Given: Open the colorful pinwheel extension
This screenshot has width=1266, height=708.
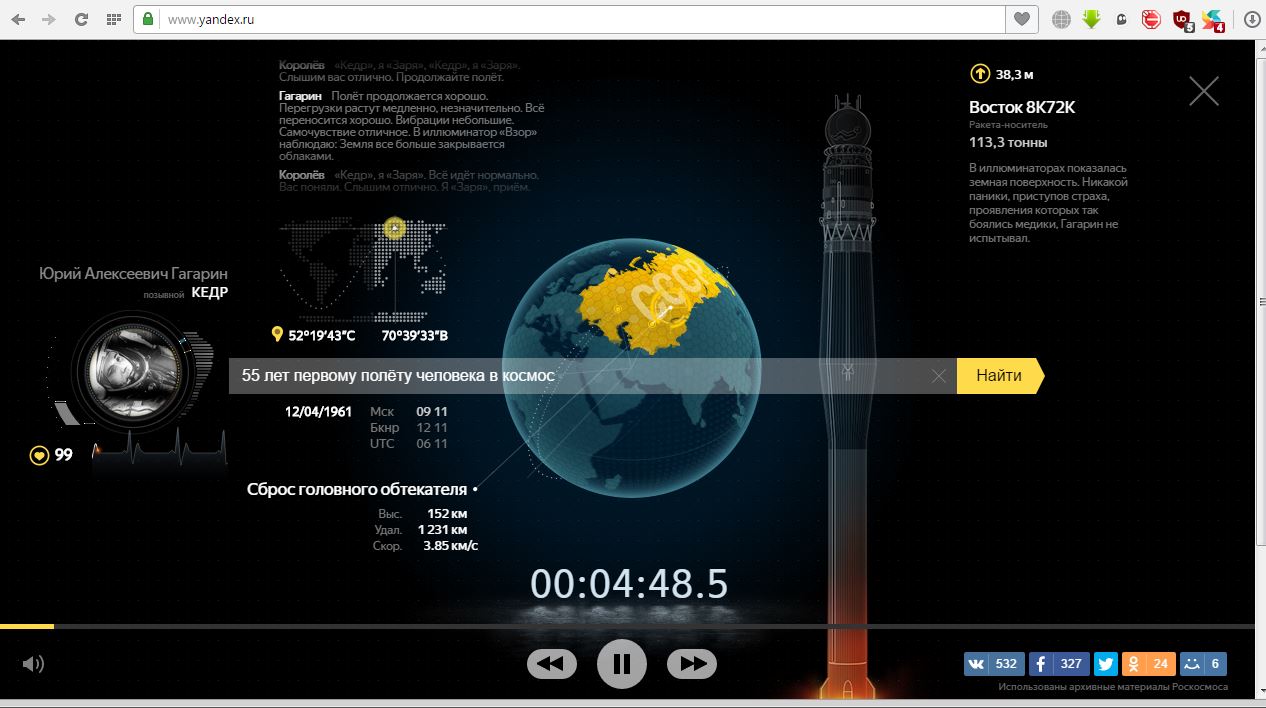Looking at the screenshot, I should [x=1213, y=19].
